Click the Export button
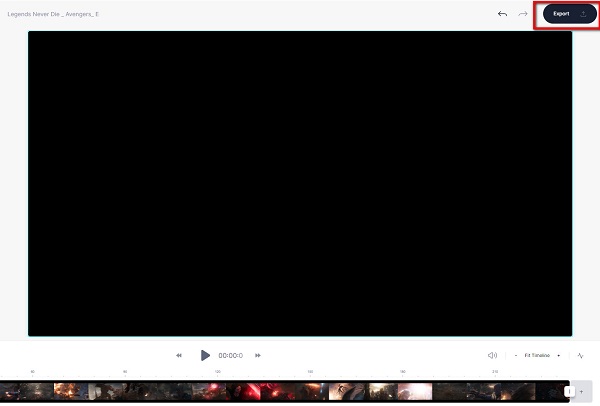This screenshot has width=600, height=406. tap(569, 14)
